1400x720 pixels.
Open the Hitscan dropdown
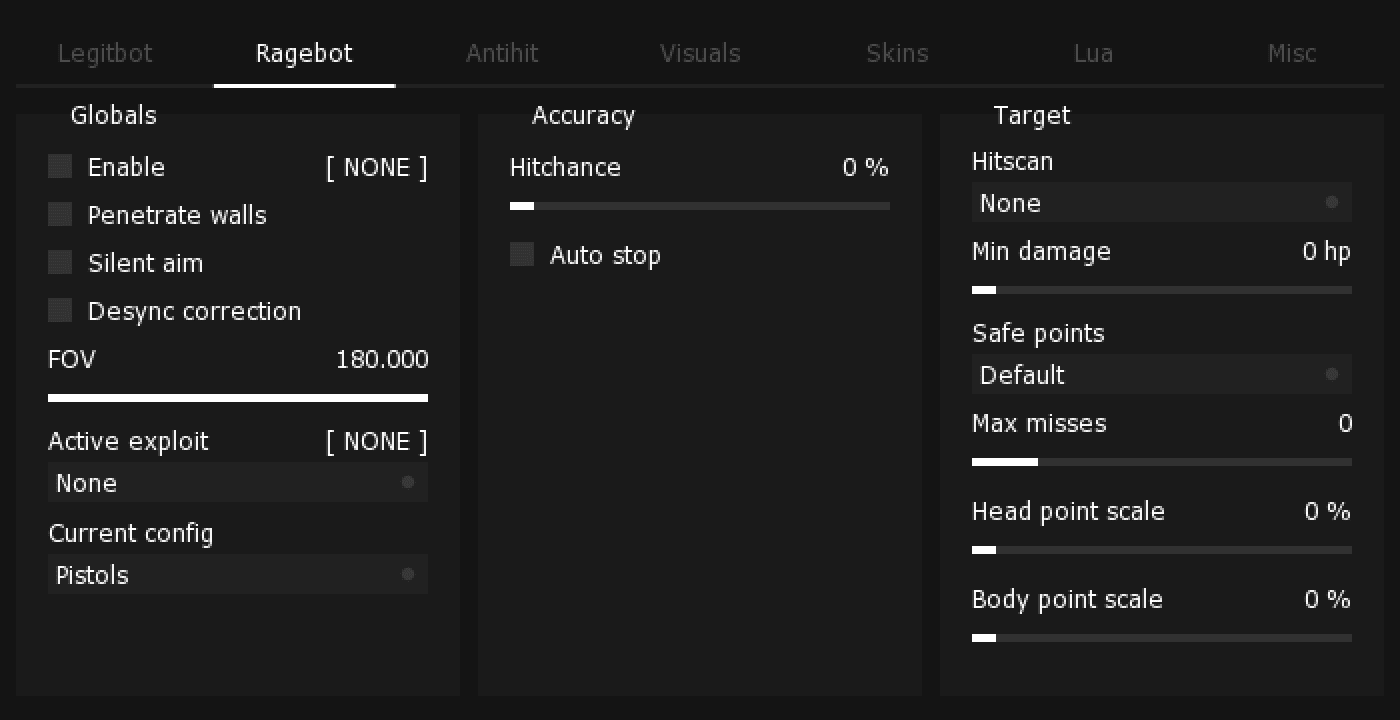[1162, 202]
